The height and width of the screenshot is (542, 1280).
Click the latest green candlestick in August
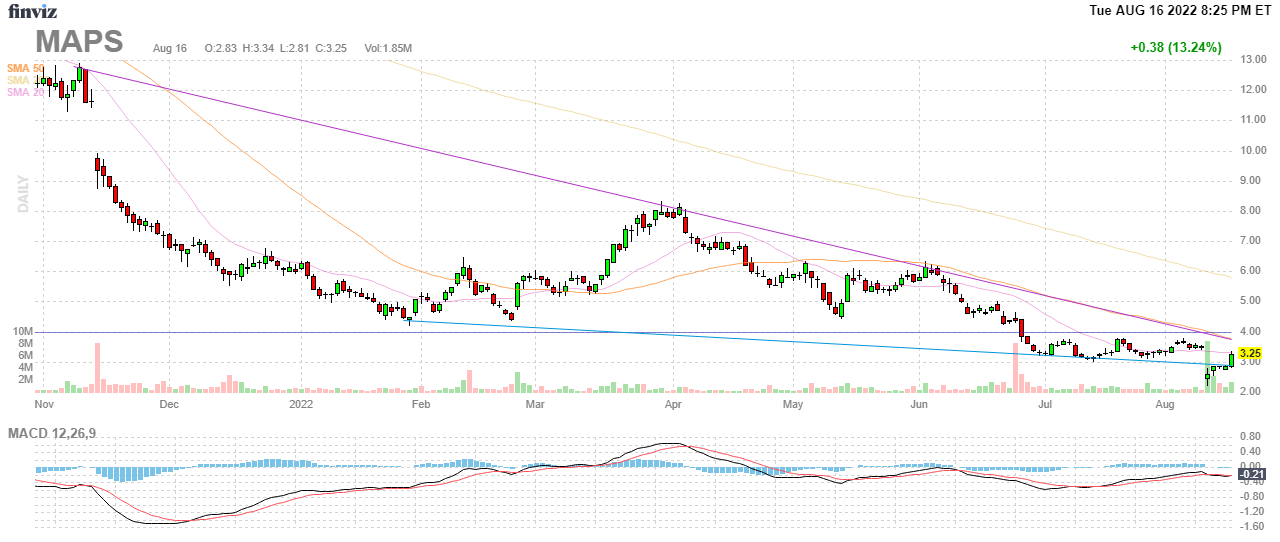pyautogui.click(x=1231, y=361)
